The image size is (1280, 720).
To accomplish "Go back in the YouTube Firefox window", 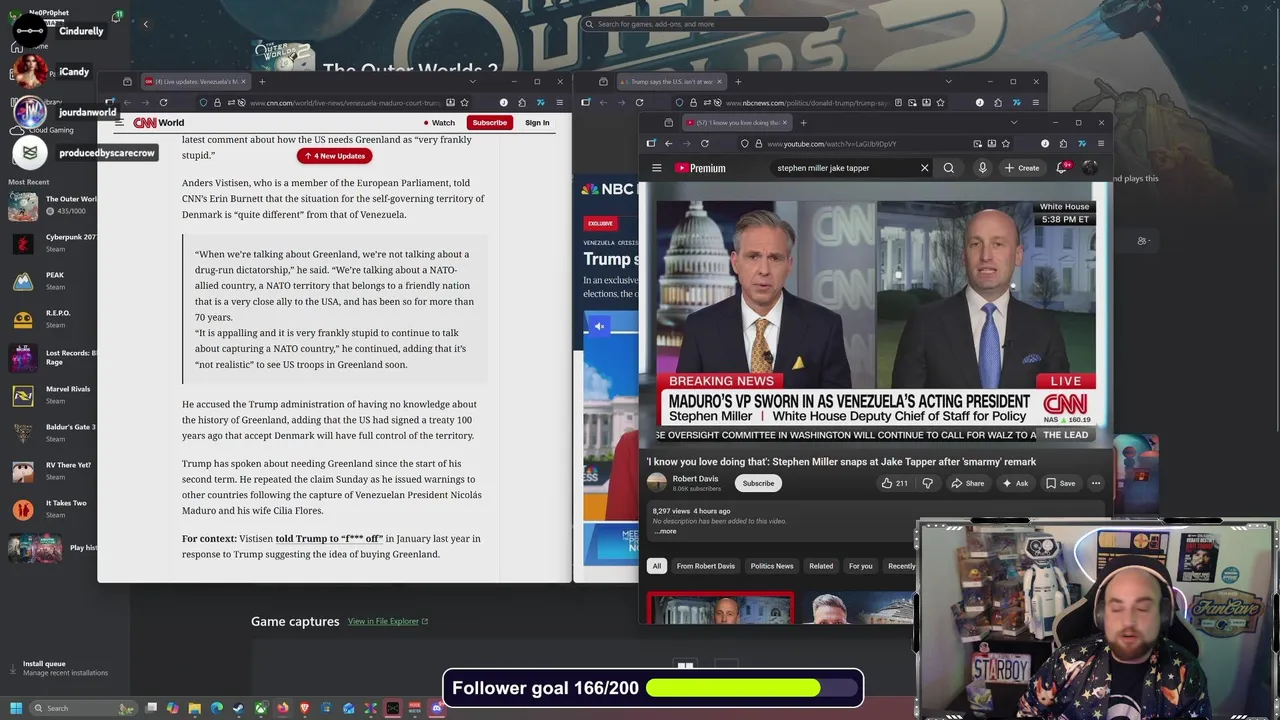I will [x=669, y=143].
